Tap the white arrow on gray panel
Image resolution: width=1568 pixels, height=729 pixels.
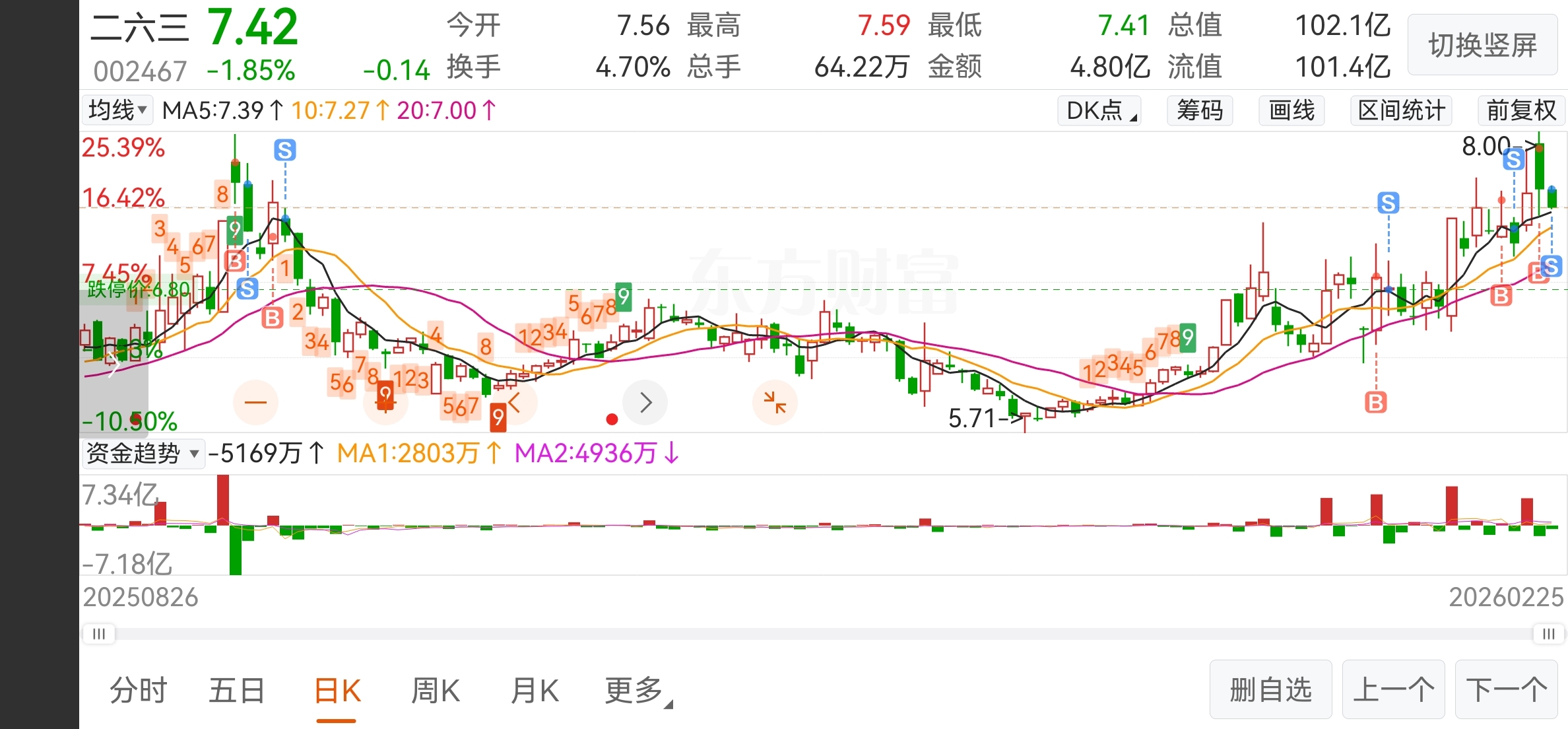(113, 364)
